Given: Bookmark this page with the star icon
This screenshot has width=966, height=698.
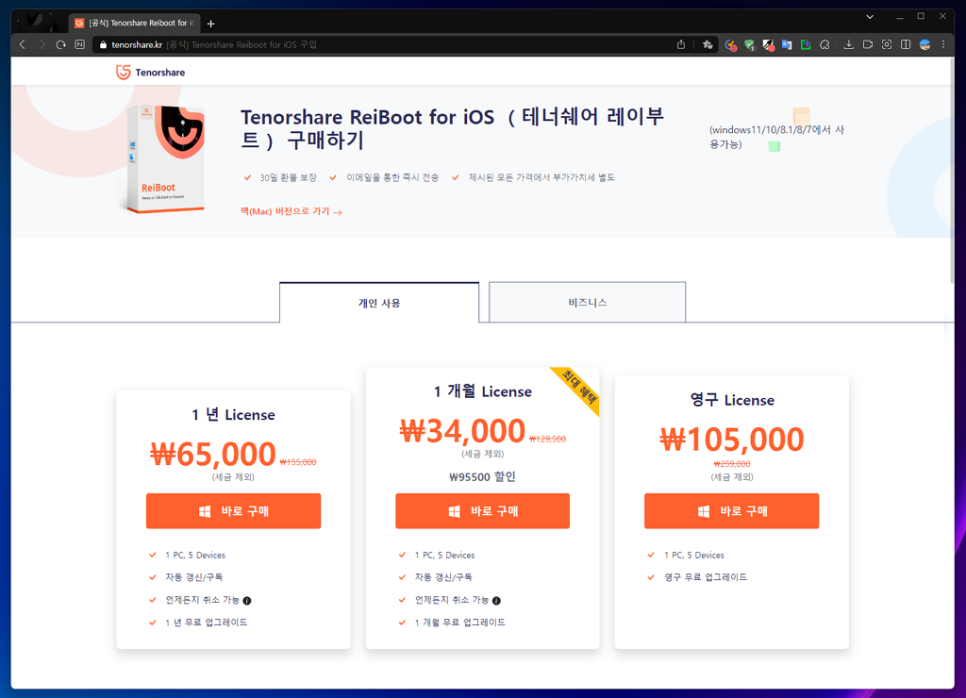Looking at the screenshot, I should [707, 45].
